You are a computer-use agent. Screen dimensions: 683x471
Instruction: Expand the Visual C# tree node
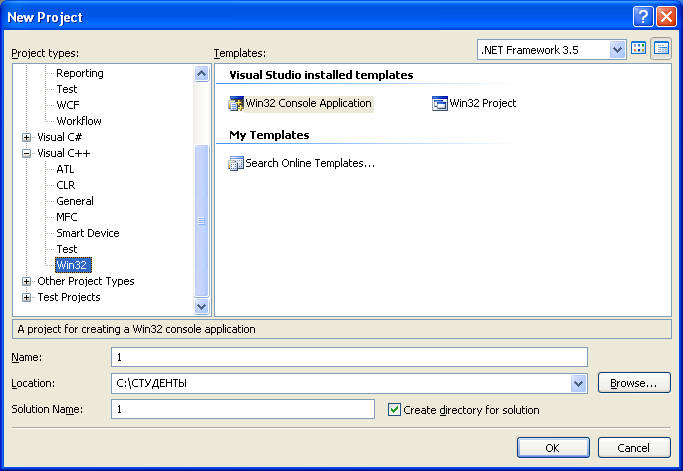[27, 137]
